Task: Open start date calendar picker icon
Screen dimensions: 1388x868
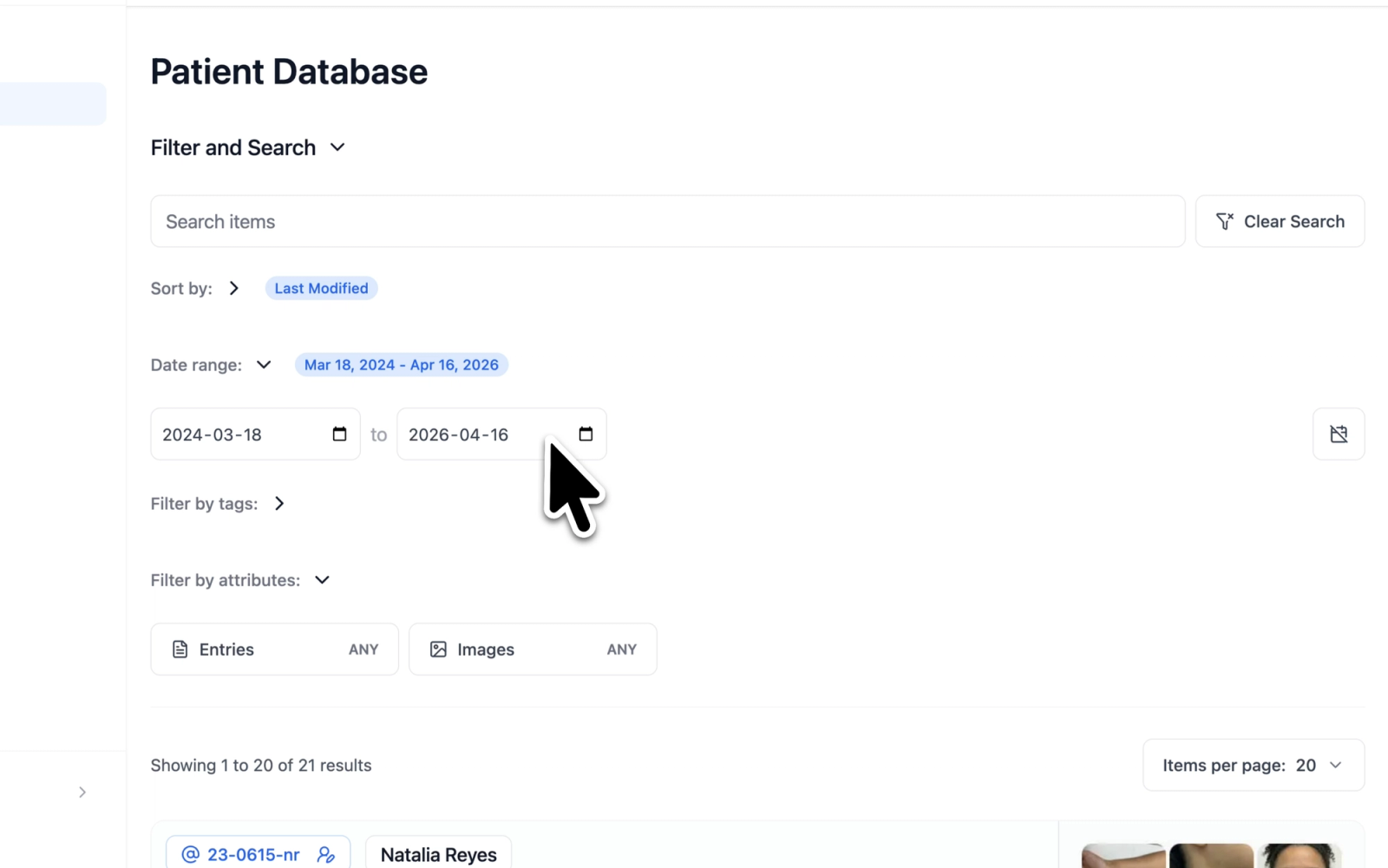Action: pyautogui.click(x=339, y=434)
